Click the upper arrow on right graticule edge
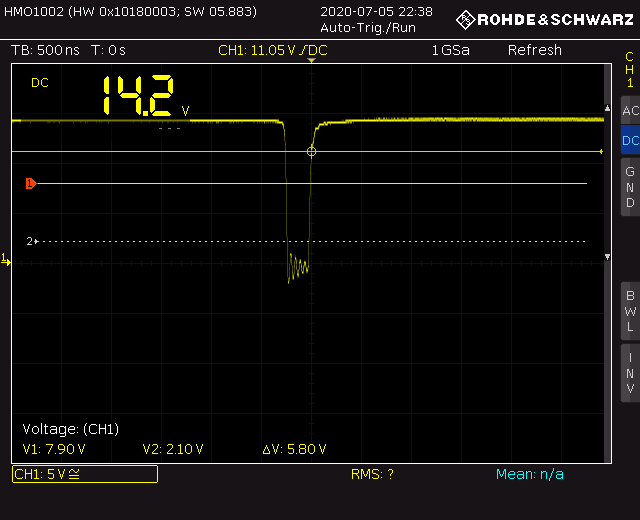The image size is (640, 520). tap(608, 108)
